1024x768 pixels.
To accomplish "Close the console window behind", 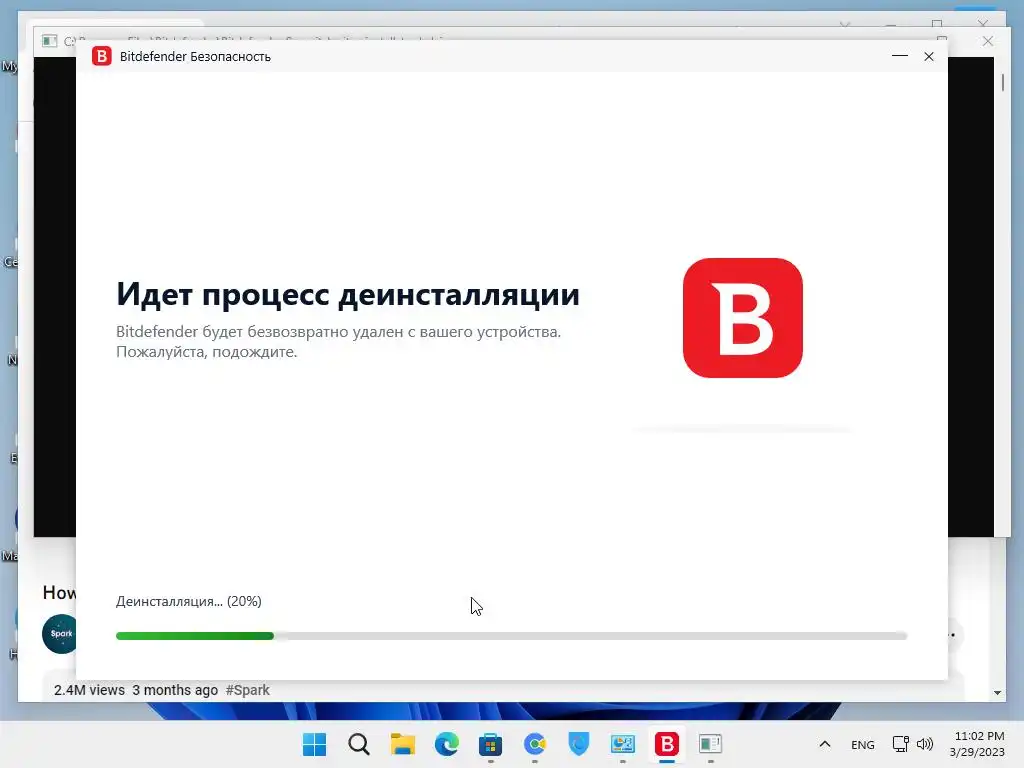I will 987,41.
